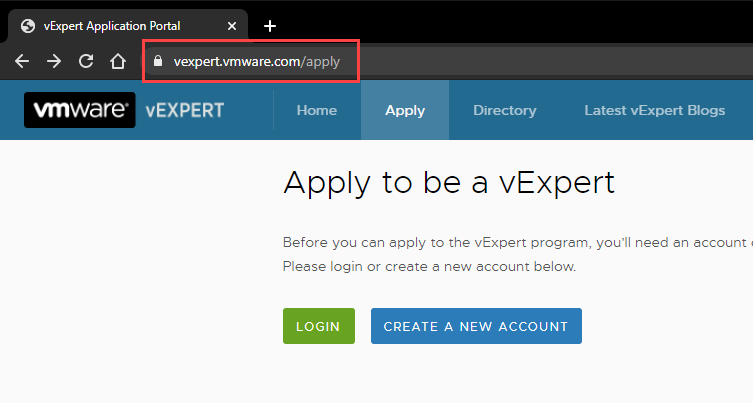Open the Directory navigation item

pyautogui.click(x=505, y=110)
